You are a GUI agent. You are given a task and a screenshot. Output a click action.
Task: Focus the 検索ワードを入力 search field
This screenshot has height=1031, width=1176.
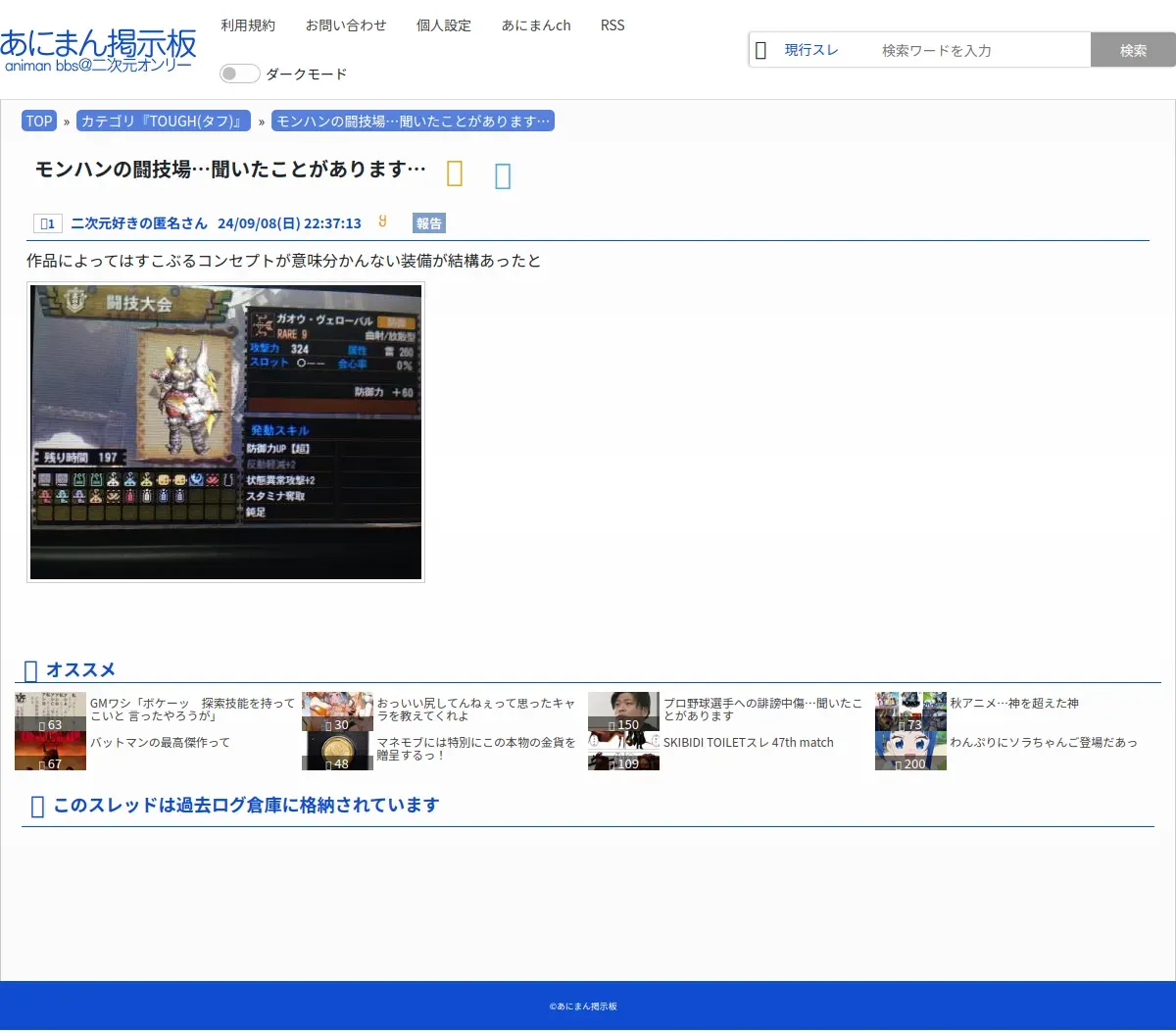(980, 50)
